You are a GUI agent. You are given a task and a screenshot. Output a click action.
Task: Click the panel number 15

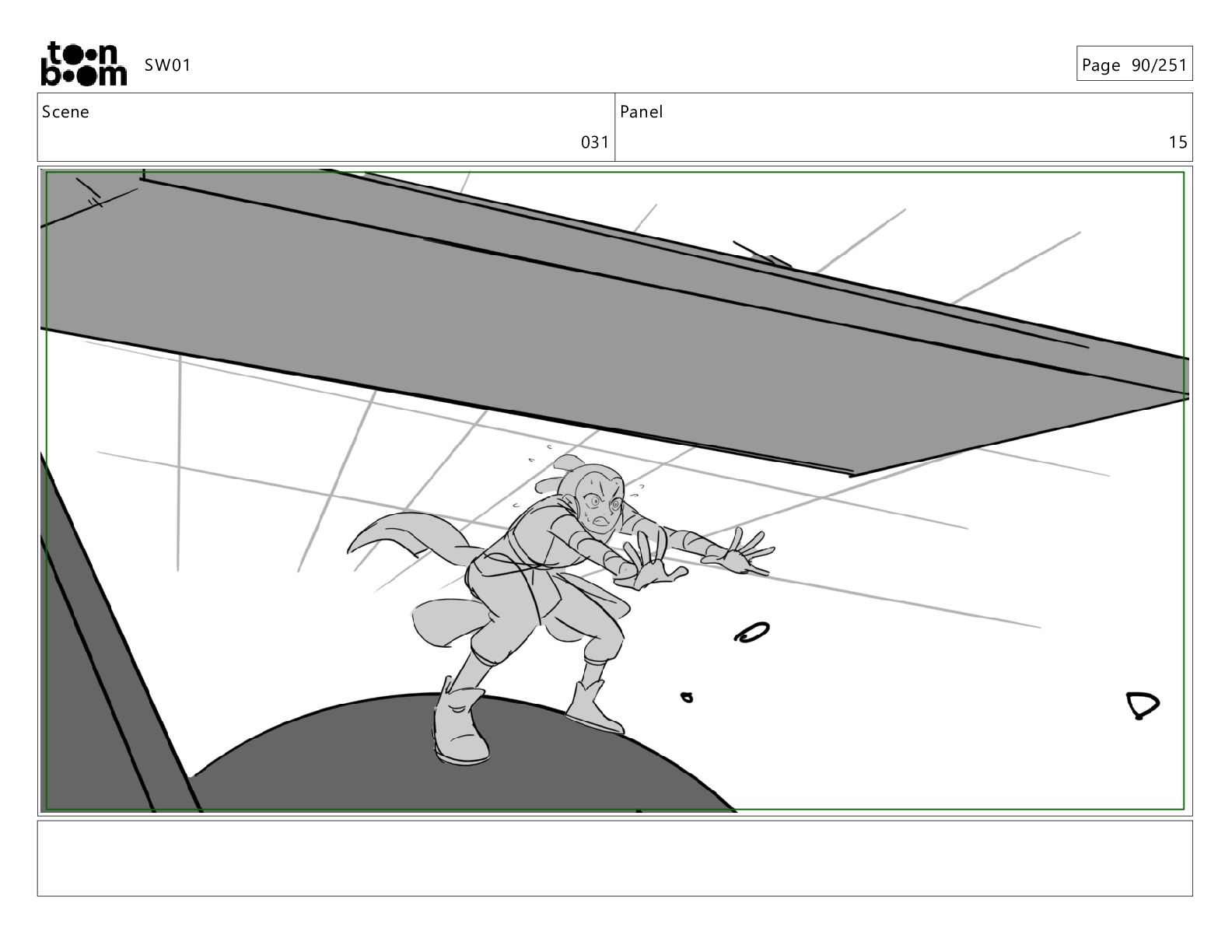[1178, 142]
